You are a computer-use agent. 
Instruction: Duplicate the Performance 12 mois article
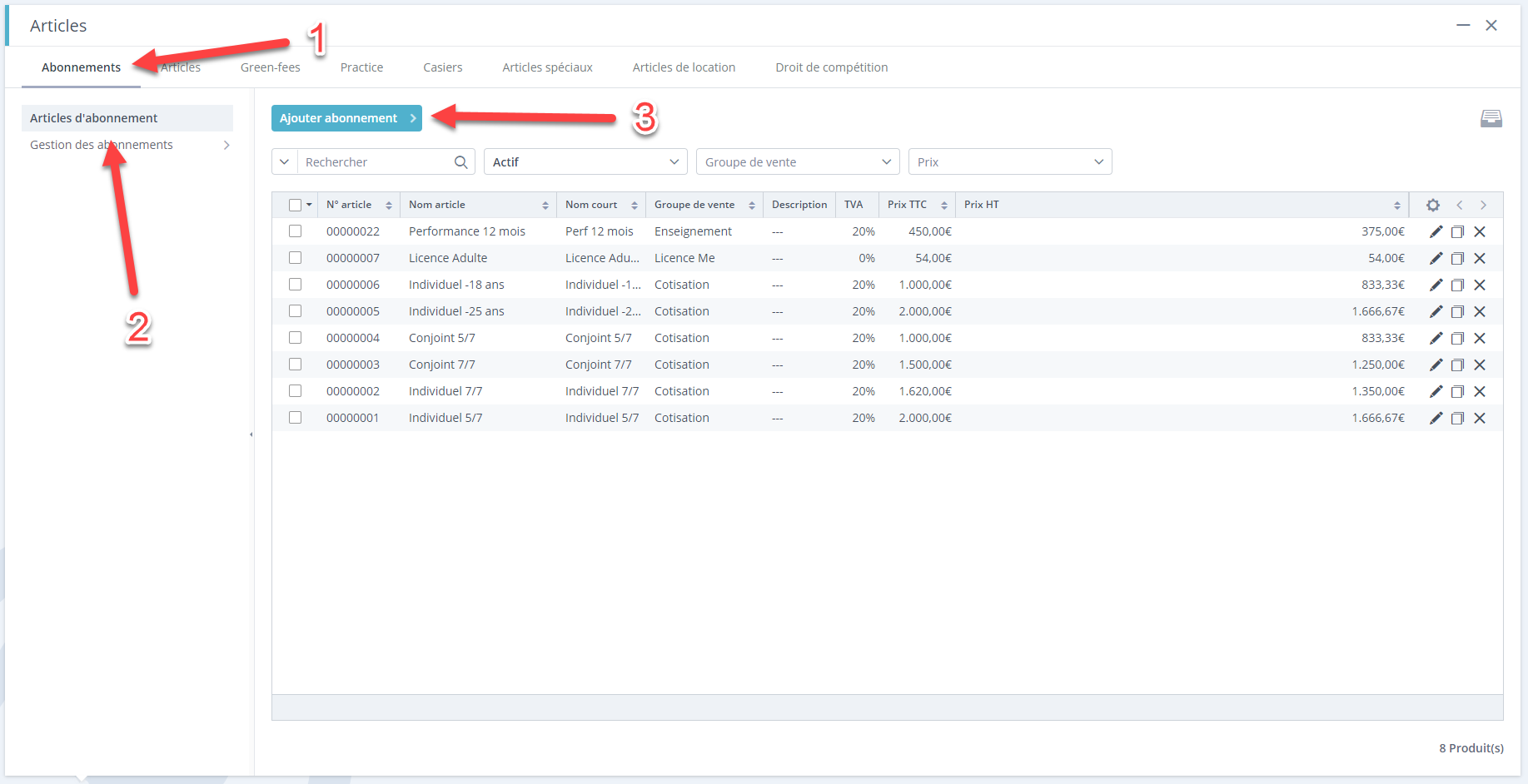(1457, 231)
